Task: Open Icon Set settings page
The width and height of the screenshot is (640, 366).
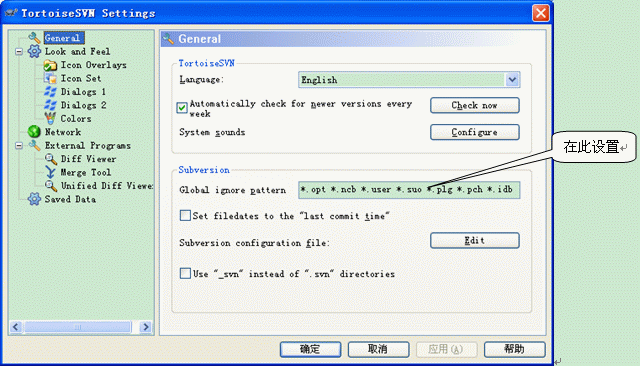Action: pyautogui.click(x=81, y=78)
